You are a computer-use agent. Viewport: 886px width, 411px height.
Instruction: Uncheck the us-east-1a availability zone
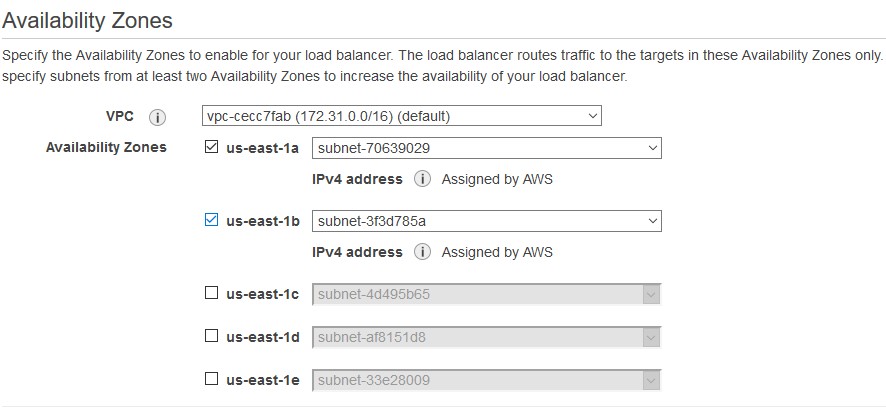(211, 148)
